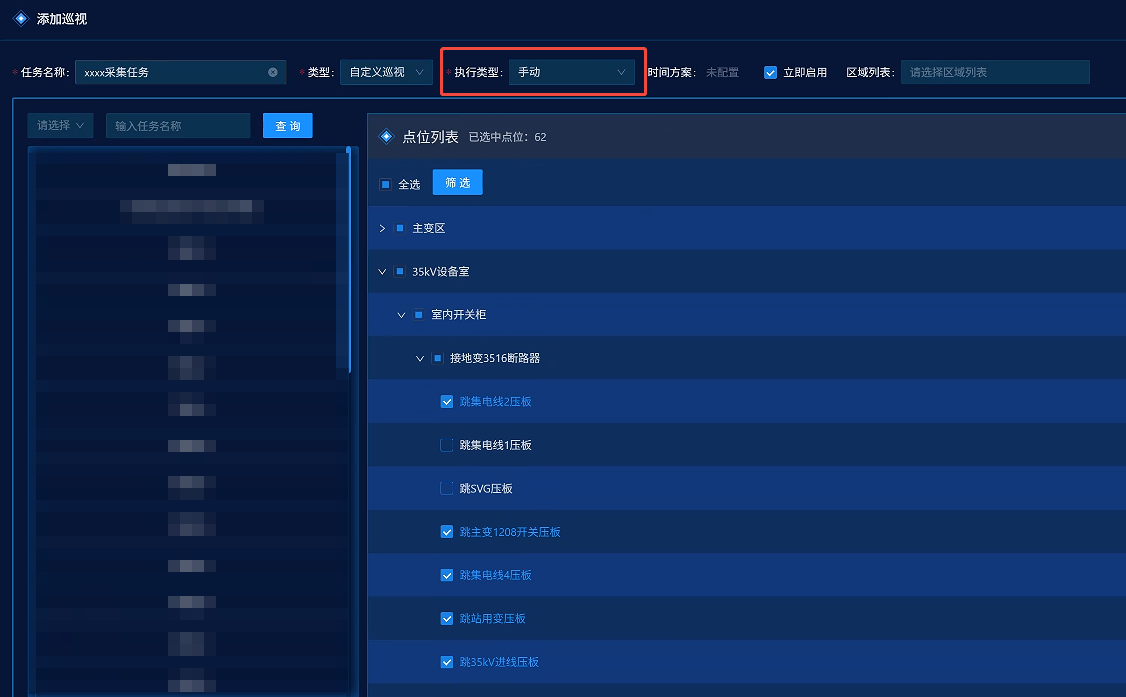Click the task list vertical scrollbar
This screenshot has height=697, width=1126.
(349, 260)
